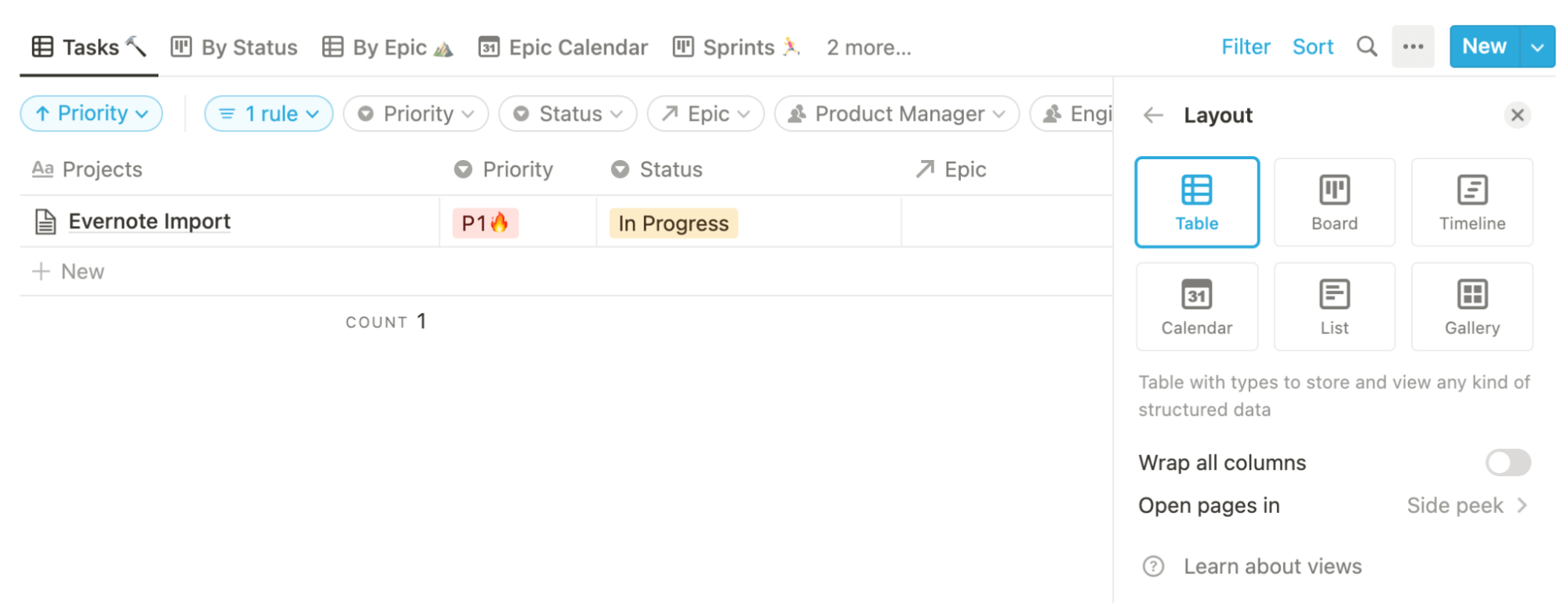Image resolution: width=1568 pixels, height=604 pixels.
Task: Open the three-dots view options menu
Action: pyautogui.click(x=1413, y=47)
